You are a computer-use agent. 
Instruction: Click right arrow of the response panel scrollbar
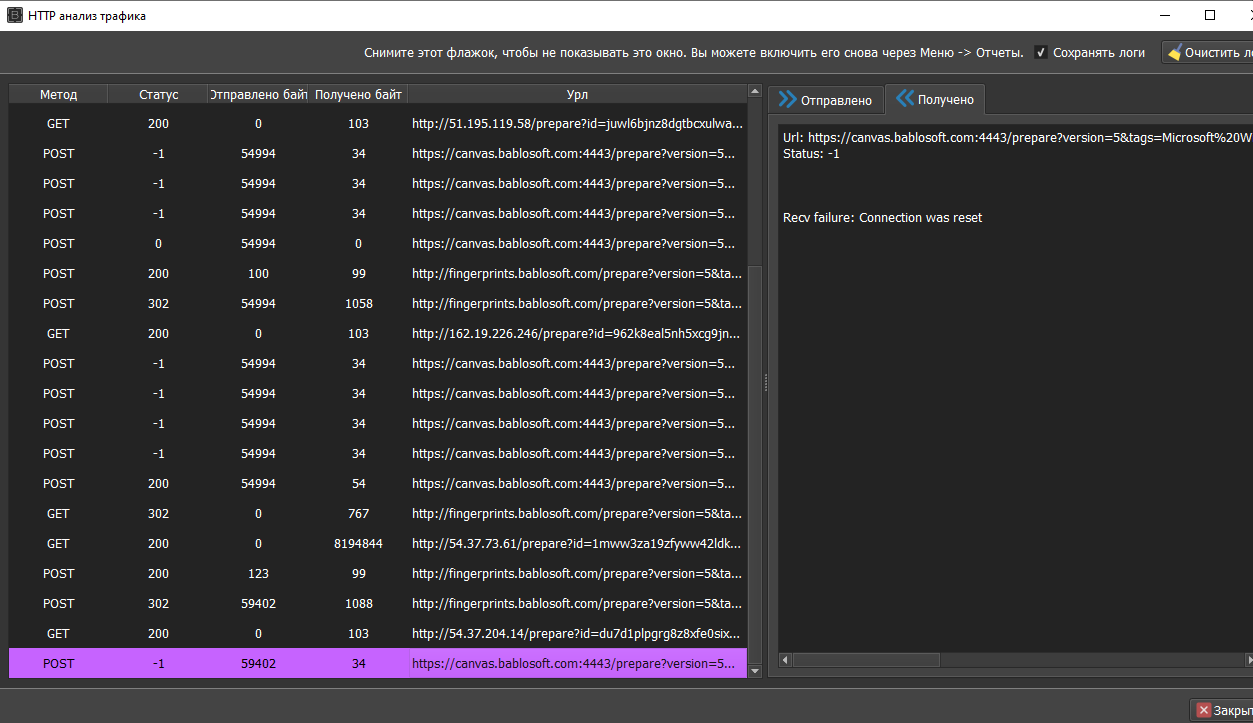click(x=1247, y=660)
